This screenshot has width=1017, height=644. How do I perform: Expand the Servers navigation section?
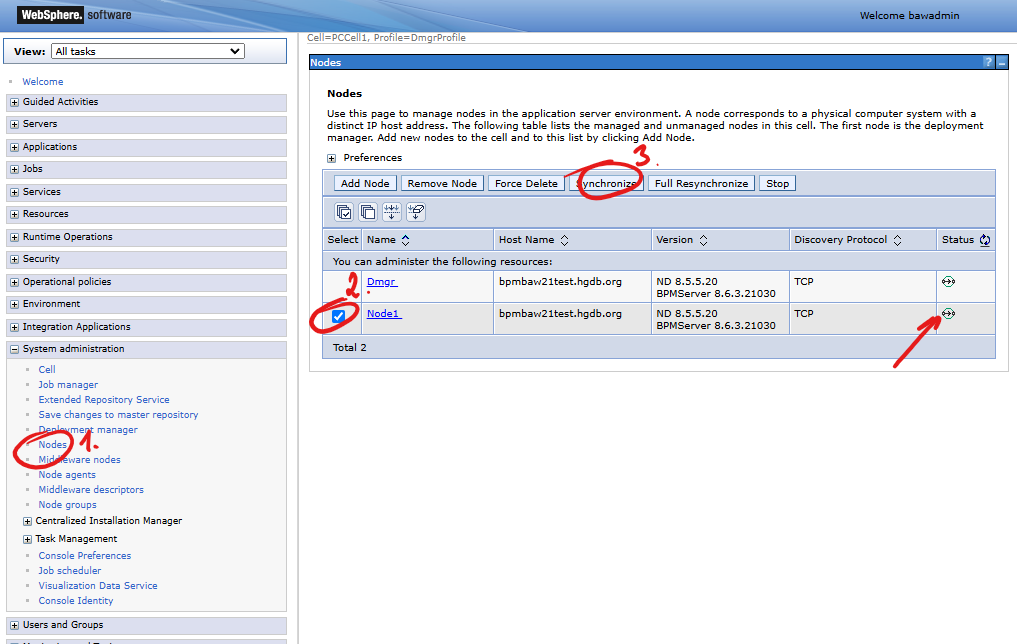(x=14, y=125)
